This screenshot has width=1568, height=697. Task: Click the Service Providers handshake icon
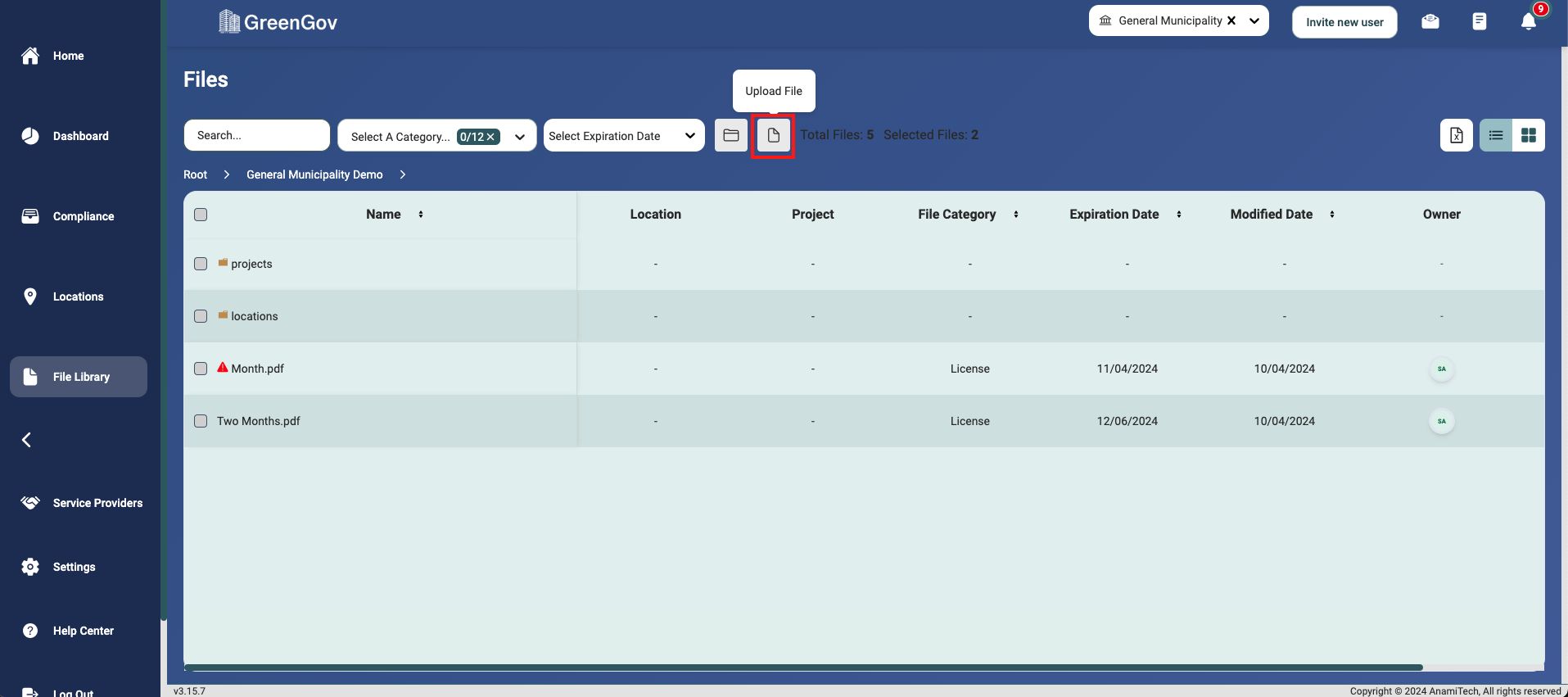click(x=30, y=503)
